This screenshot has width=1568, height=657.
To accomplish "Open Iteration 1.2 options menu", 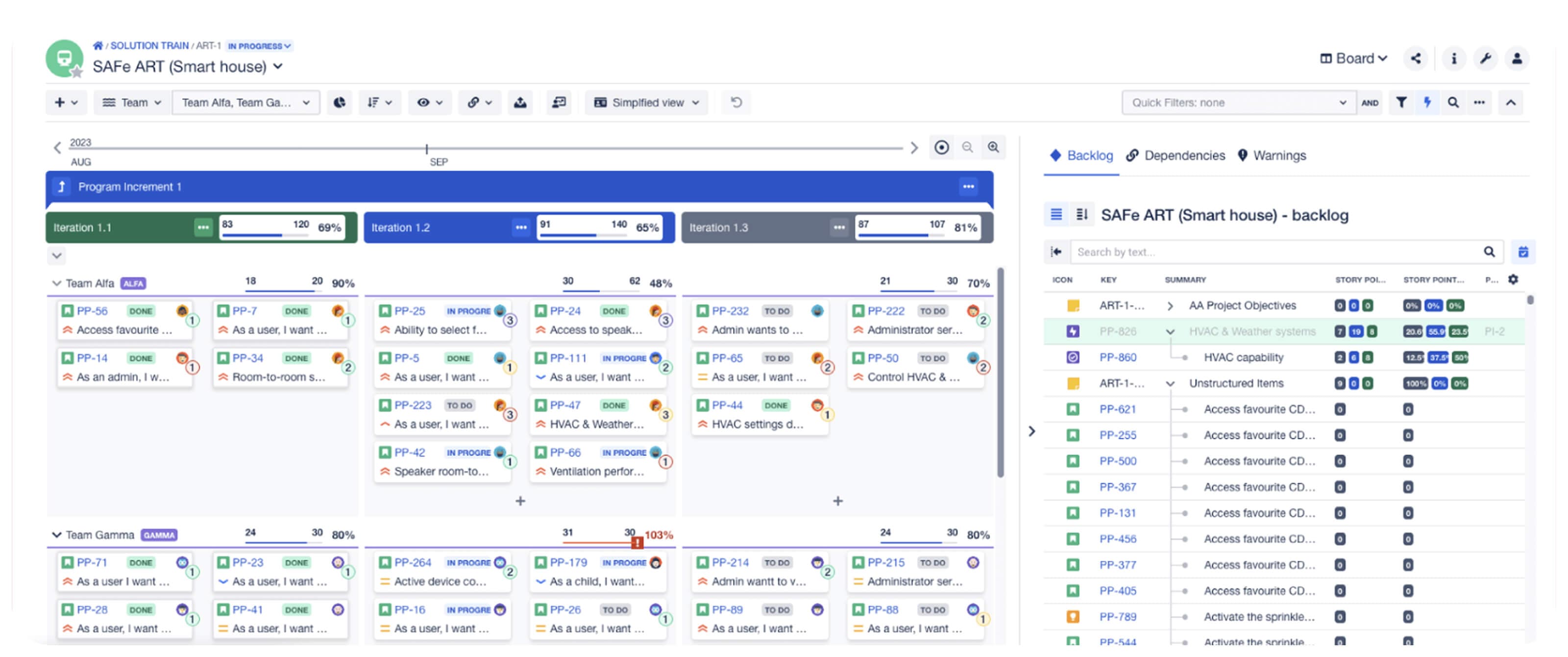I will click(521, 227).
